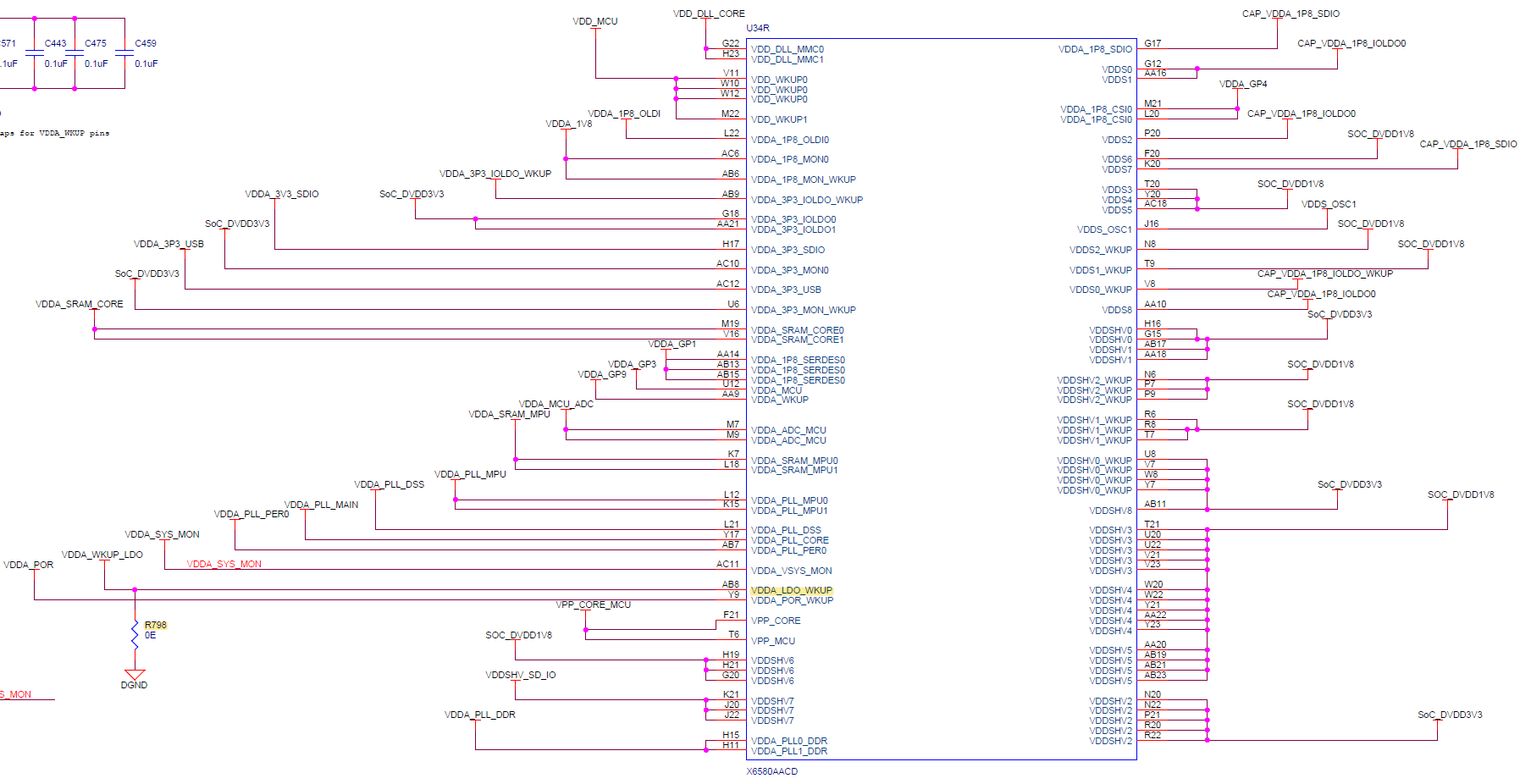This screenshot has height=784, width=1520.
Task: Select the VDDA_SRAM_MPU0 pin name
Action: [794, 461]
